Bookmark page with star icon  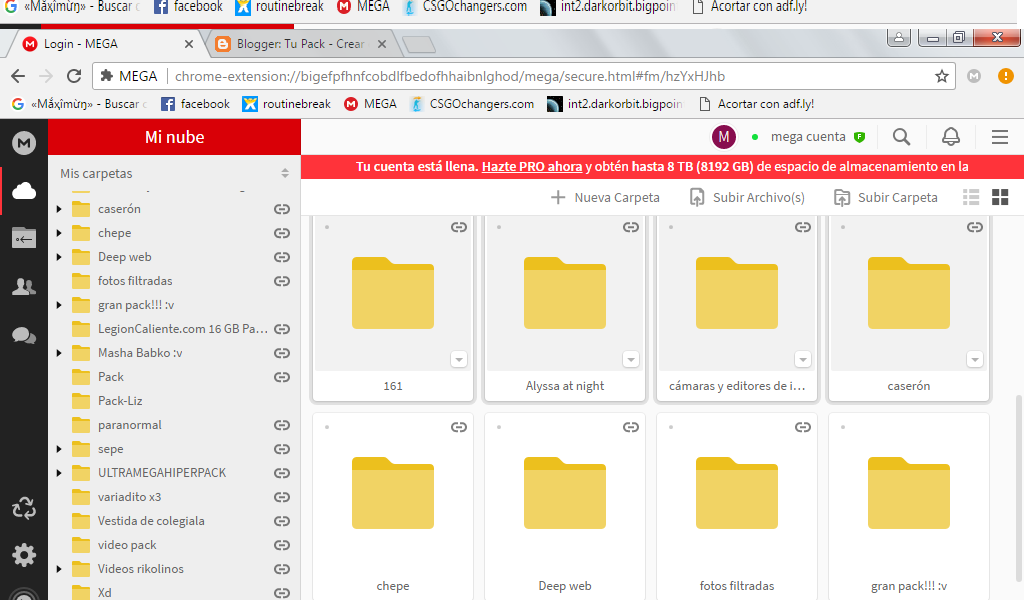click(x=941, y=76)
